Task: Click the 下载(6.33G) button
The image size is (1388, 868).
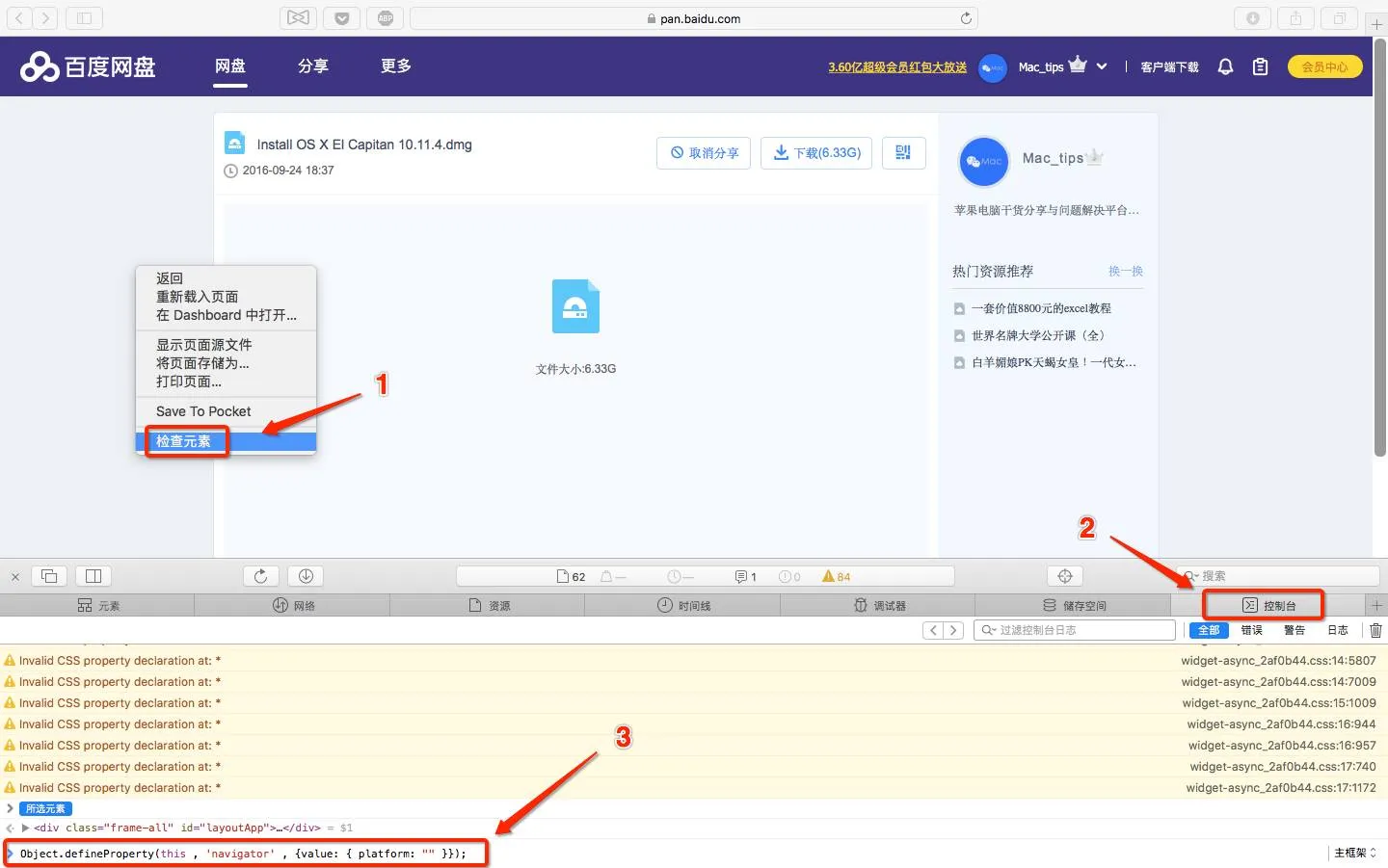Action: pyautogui.click(x=817, y=152)
